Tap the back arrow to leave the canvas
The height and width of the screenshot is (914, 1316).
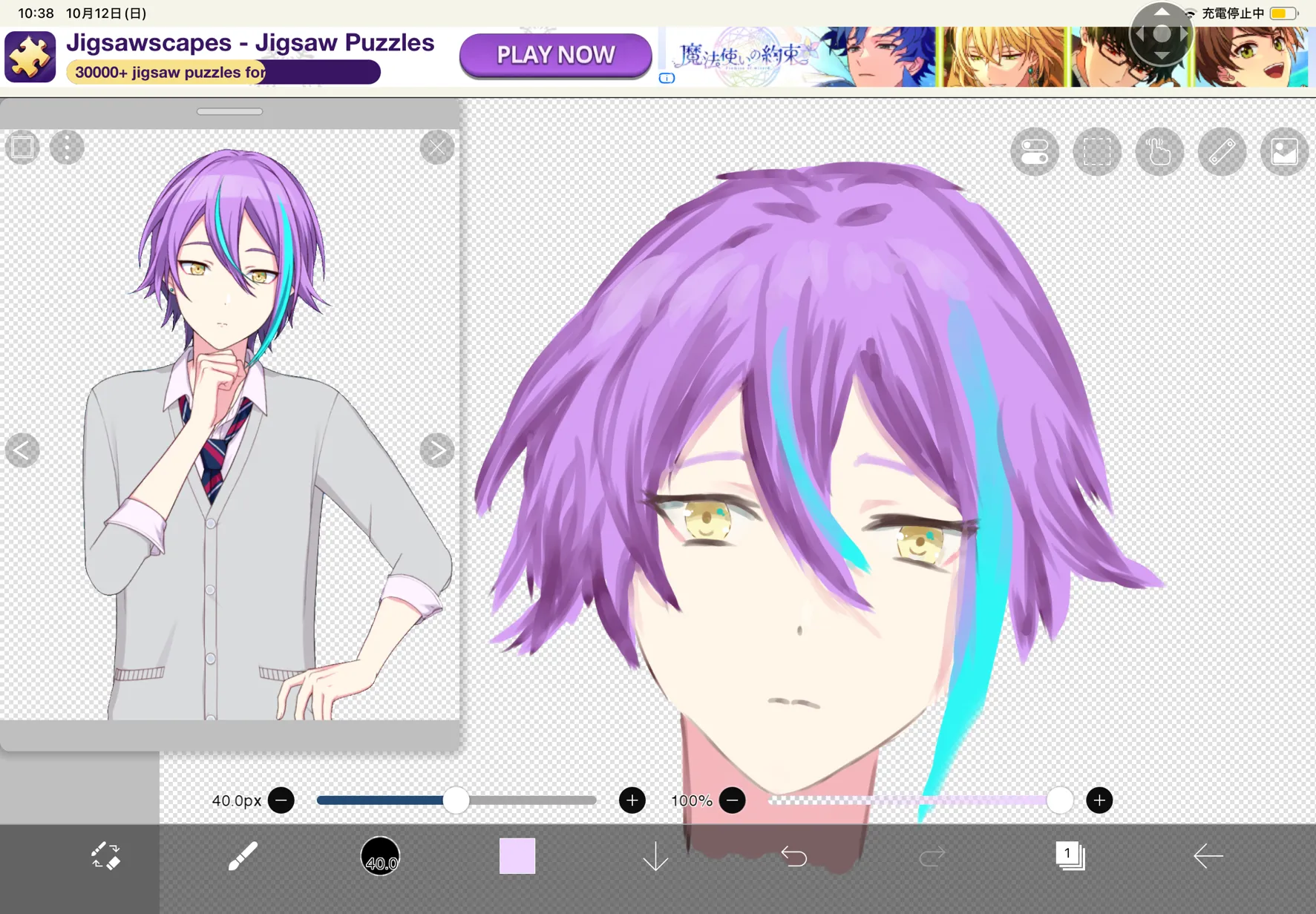click(1208, 856)
